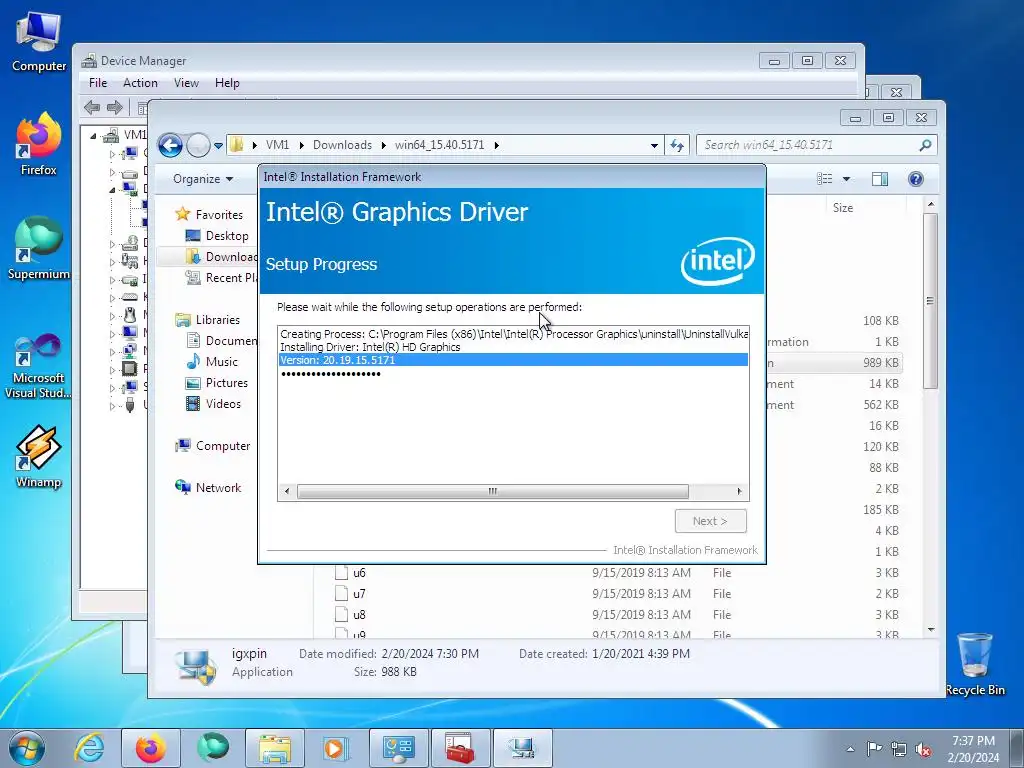Viewport: 1024px width, 768px height.
Task: Open the clock showing 7:37 PM
Action: tap(973, 748)
